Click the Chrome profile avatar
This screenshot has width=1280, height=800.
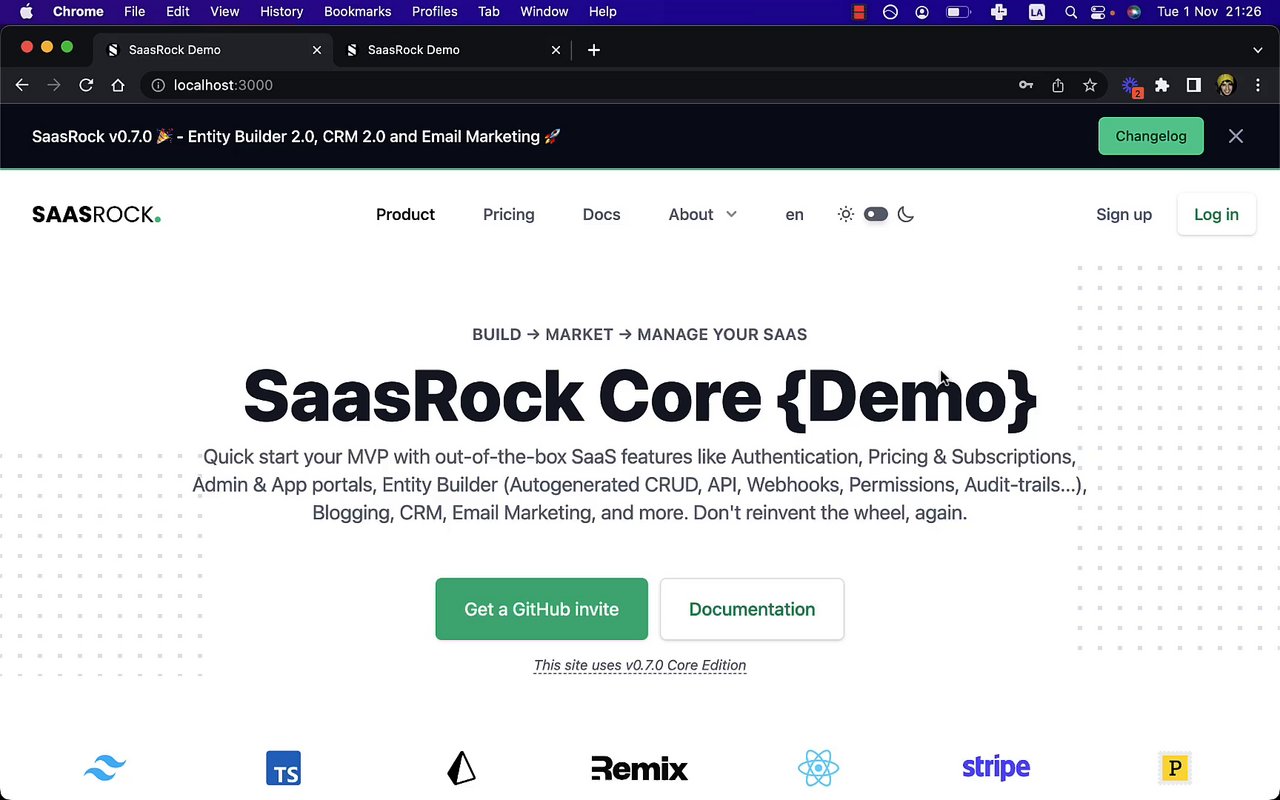[x=1226, y=85]
